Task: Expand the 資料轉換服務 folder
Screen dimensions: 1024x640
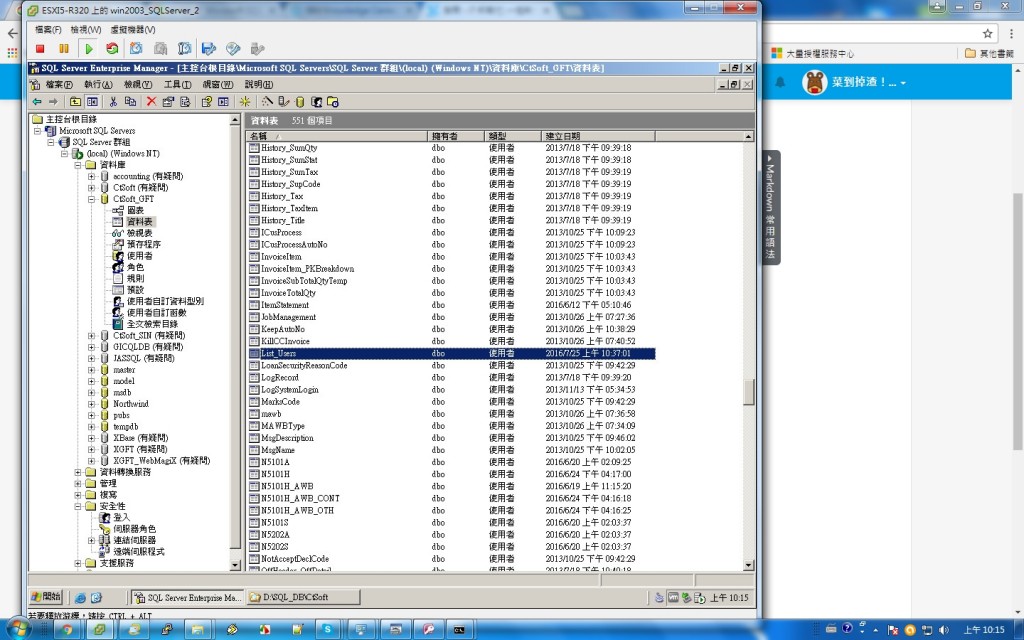Action: point(78,472)
